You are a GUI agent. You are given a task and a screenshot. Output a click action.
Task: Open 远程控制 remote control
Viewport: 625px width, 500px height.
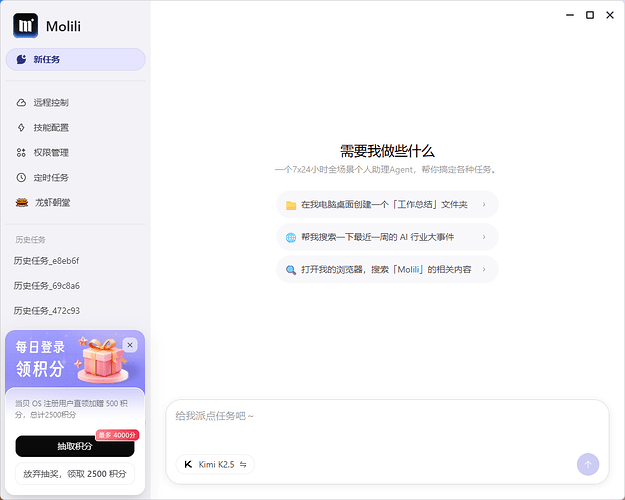(76, 102)
